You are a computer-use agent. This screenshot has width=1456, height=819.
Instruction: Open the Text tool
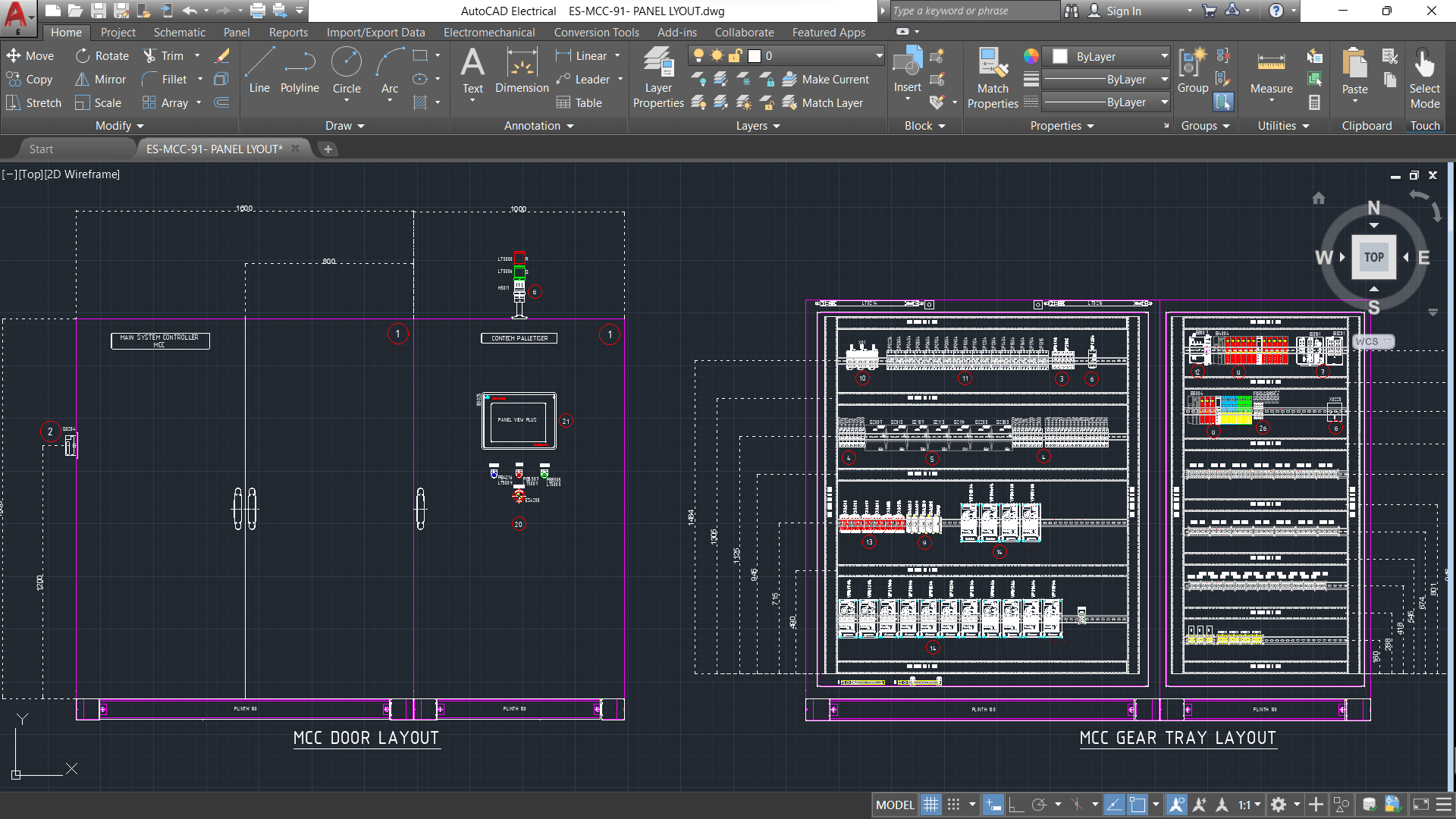click(x=472, y=72)
